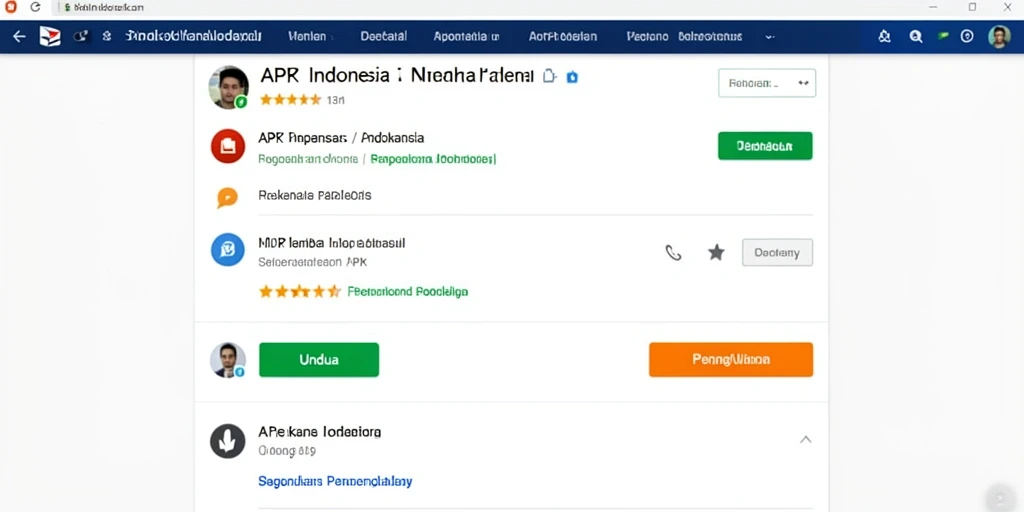1024x512 pixels.
Task: Open the dropdown box beside APR Indonesia title
Action: [x=767, y=84]
